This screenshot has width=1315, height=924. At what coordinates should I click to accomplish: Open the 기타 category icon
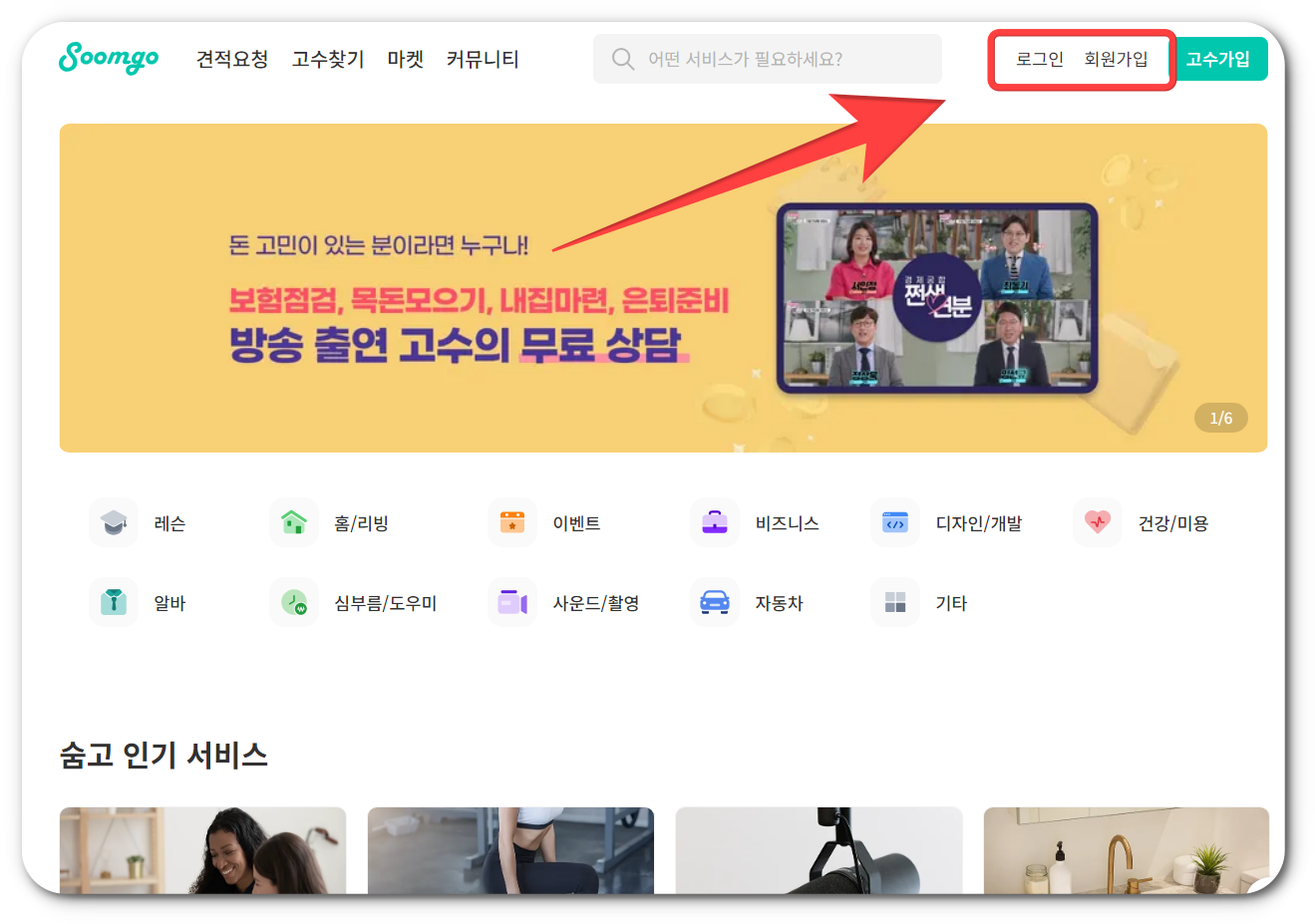[895, 602]
